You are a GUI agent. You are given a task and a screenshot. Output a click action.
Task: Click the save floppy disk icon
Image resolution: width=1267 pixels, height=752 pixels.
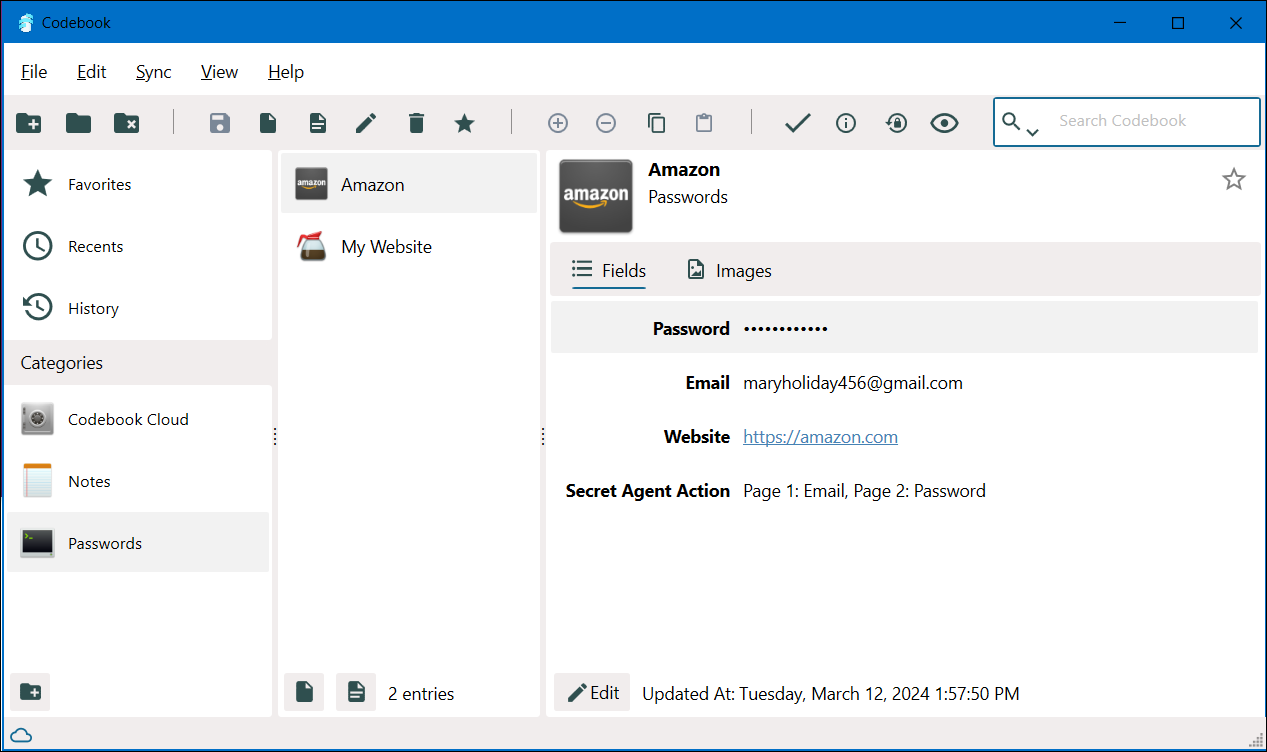point(219,123)
